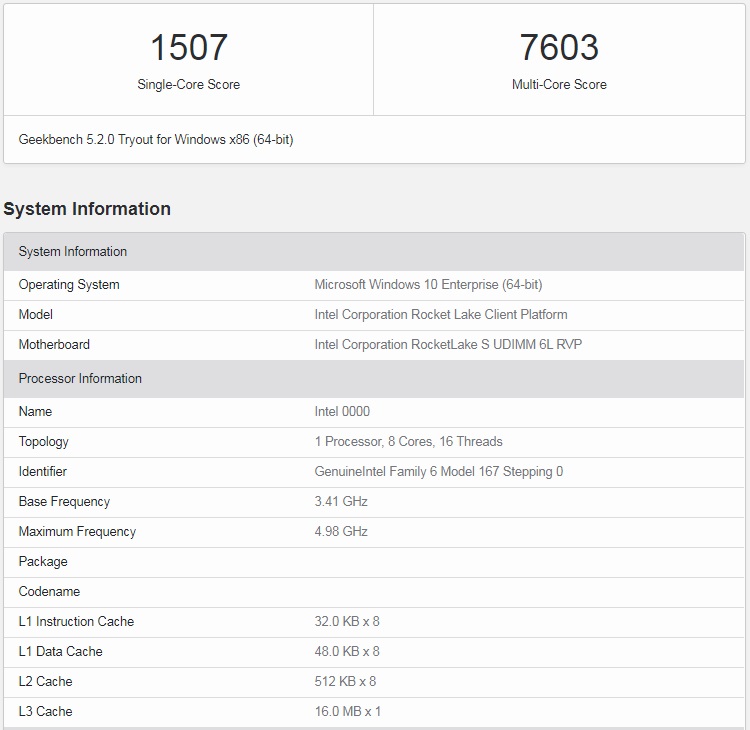Click the RocketLake S UDIMM 6L RVP motherboard value
Screen dimensions: 750x730
pyautogui.click(x=448, y=345)
